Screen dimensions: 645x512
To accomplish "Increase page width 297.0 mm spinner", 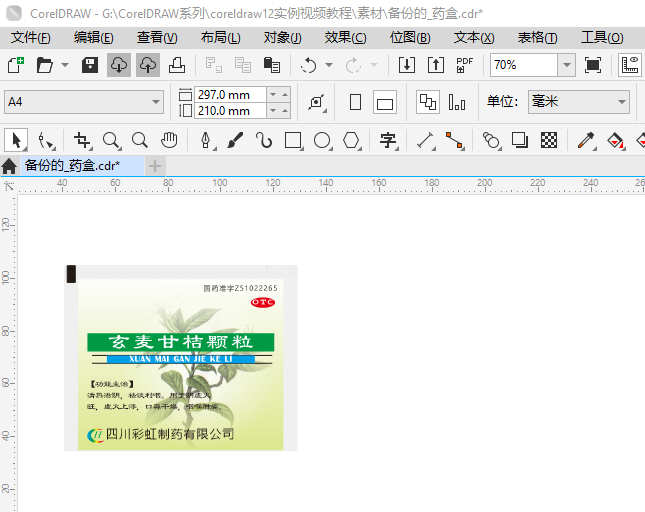I will coord(285,95).
